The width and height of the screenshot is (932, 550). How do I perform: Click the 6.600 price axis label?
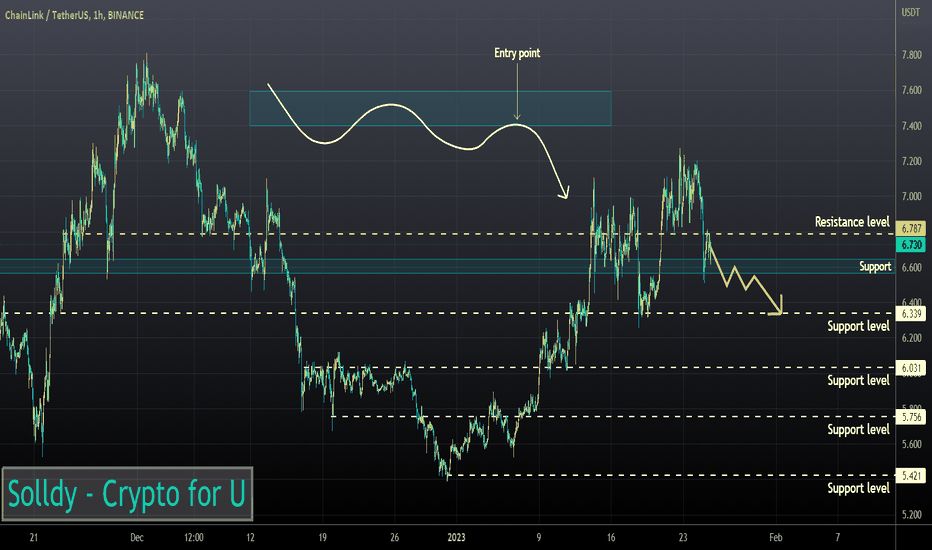(x=911, y=268)
